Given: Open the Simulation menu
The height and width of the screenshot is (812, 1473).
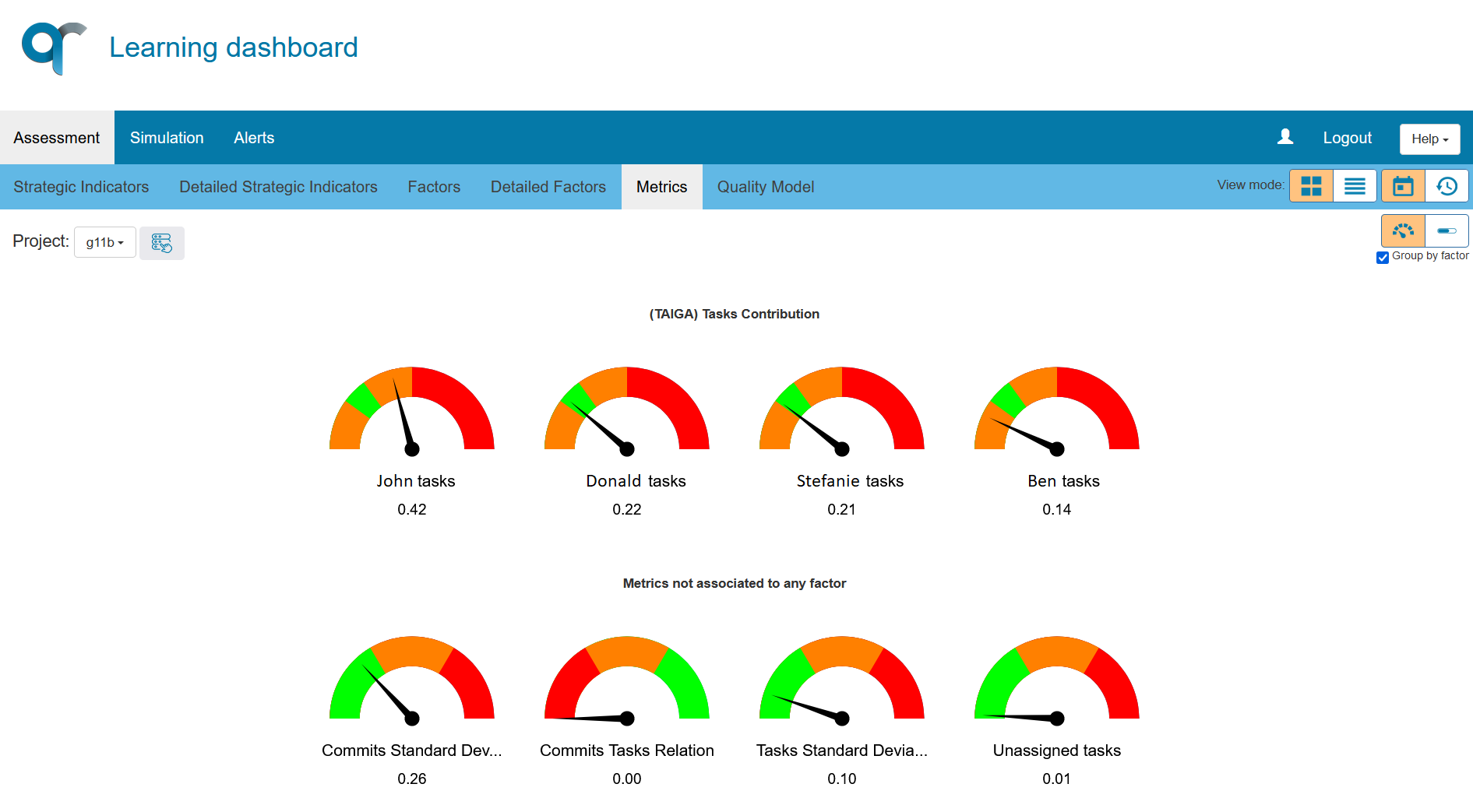Looking at the screenshot, I should 167,138.
